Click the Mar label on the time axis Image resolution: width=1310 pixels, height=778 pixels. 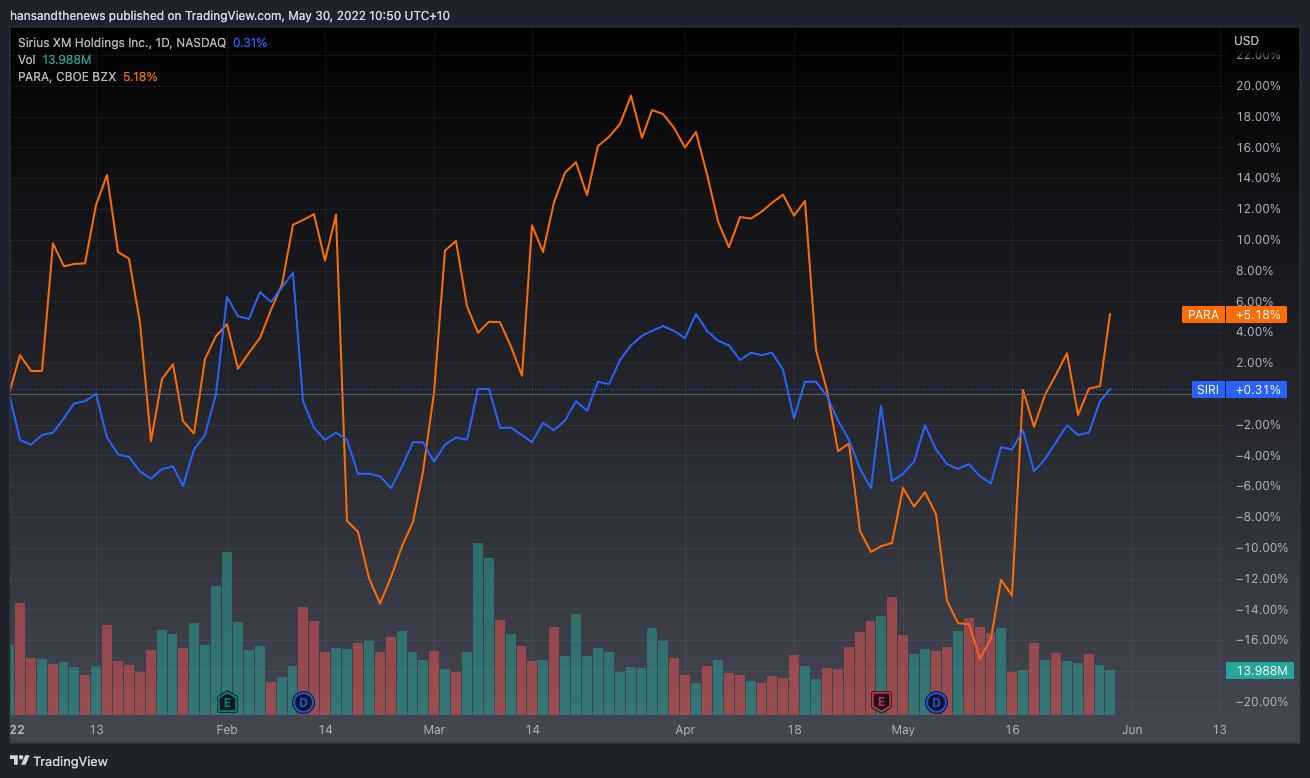tap(434, 730)
